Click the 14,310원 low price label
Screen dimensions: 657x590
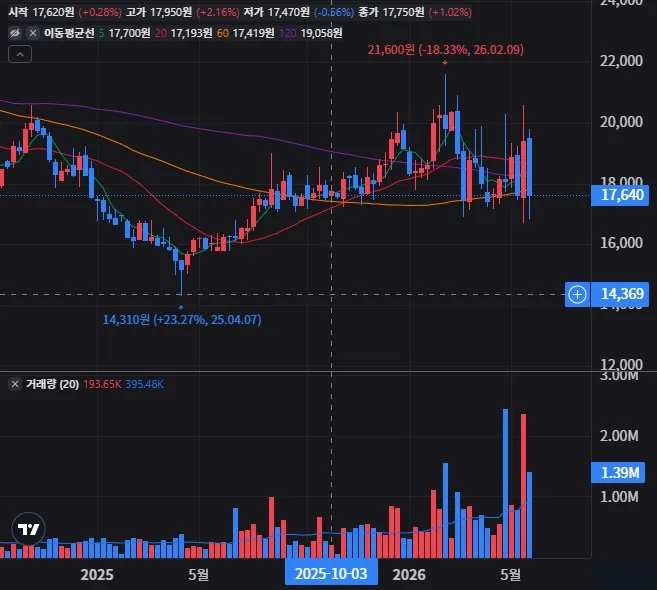[182, 320]
